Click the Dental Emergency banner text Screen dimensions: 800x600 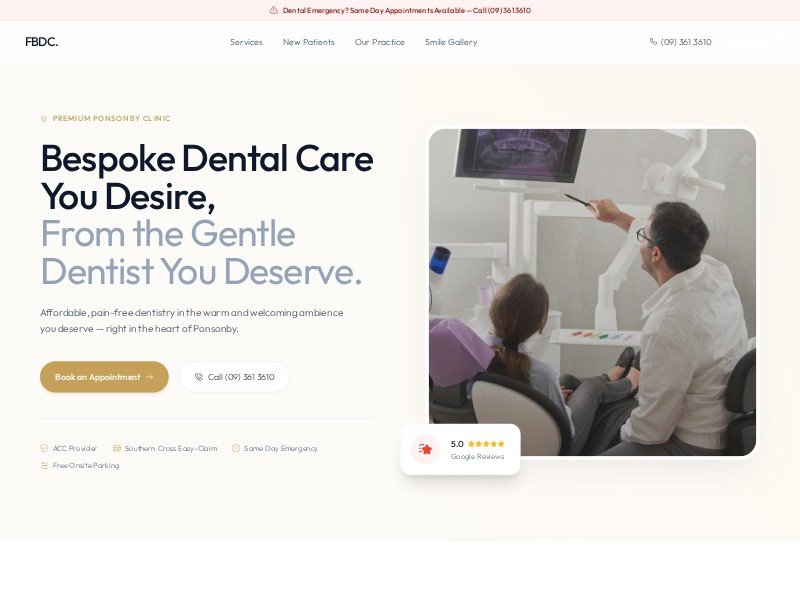[407, 10]
